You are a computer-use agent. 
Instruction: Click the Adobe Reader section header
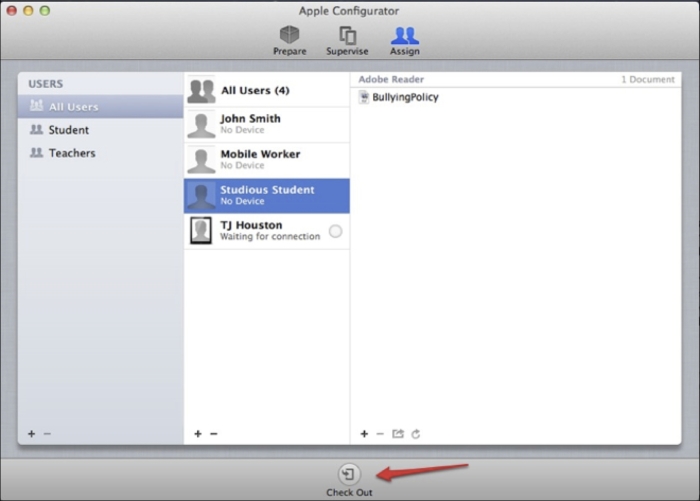click(x=391, y=79)
